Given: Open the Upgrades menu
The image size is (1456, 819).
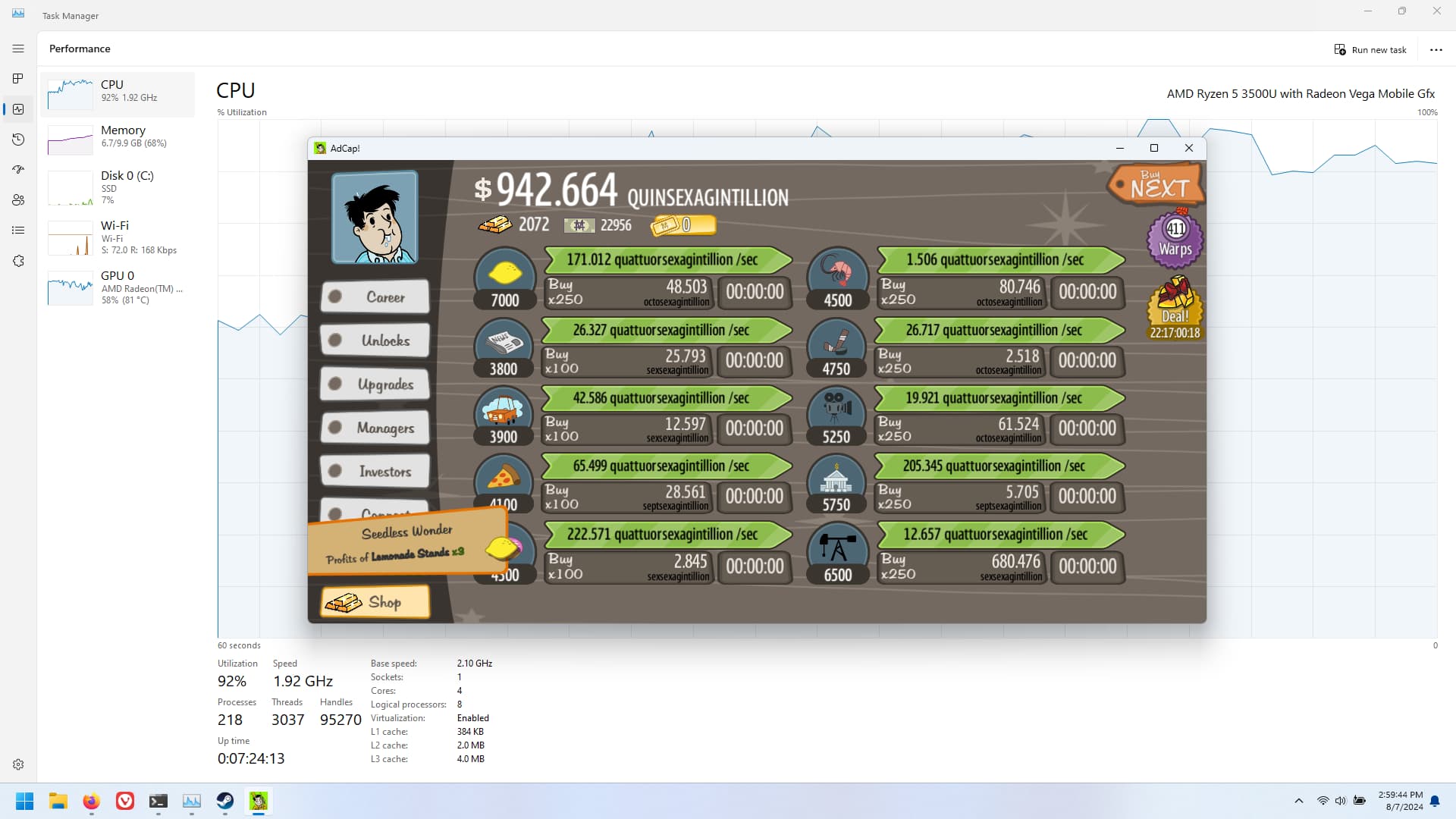Looking at the screenshot, I should 375,384.
